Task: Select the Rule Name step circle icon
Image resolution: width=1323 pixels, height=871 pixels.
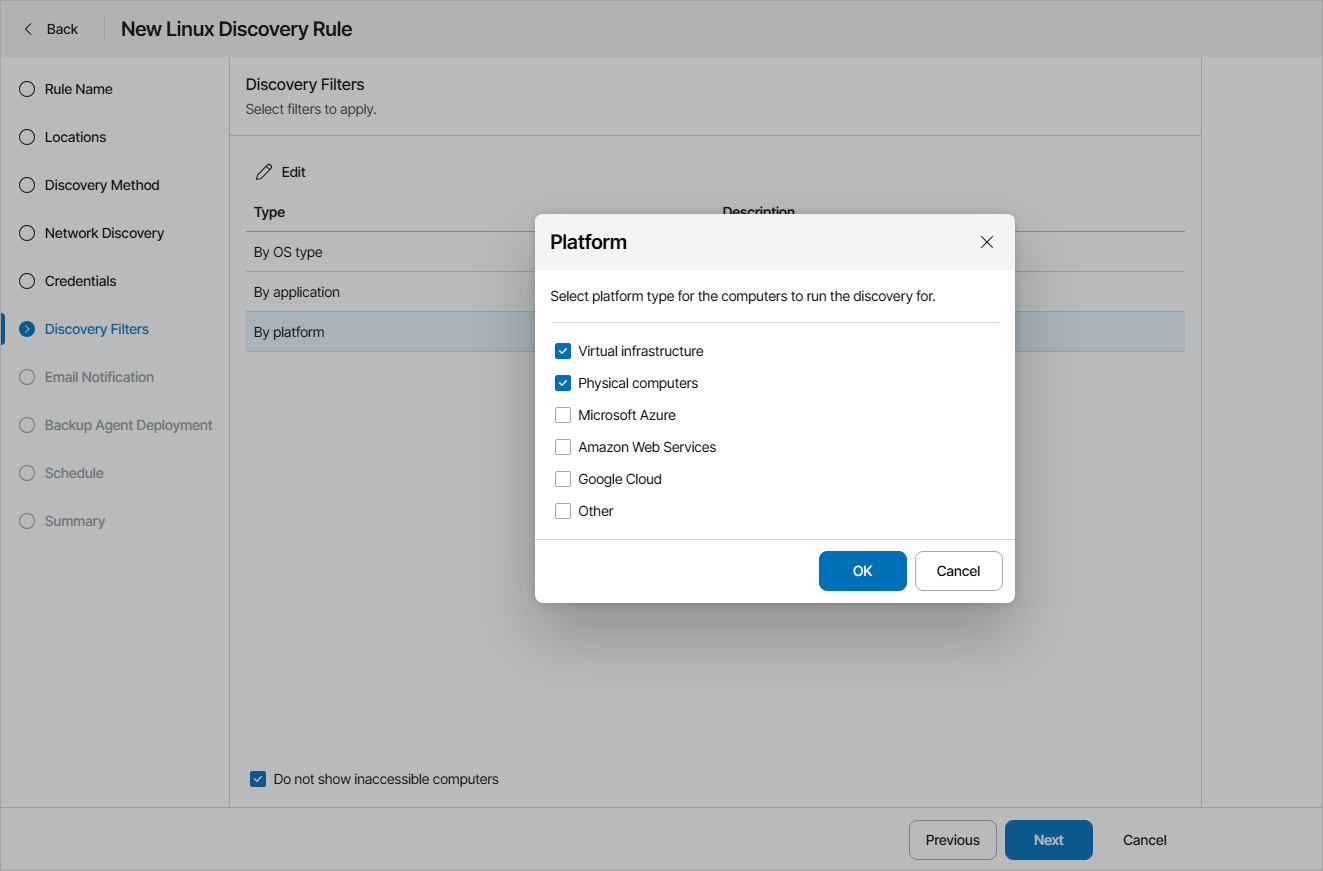Action: (x=26, y=89)
